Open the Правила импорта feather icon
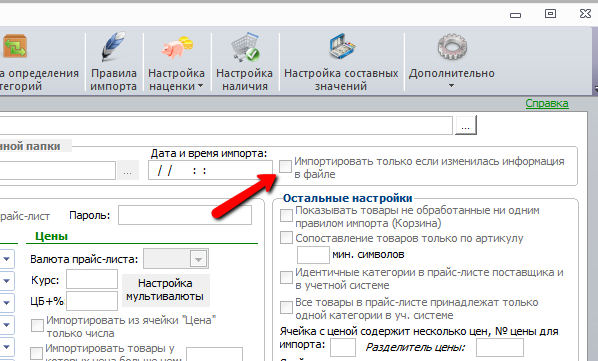The width and height of the screenshot is (598, 361). pos(114,47)
